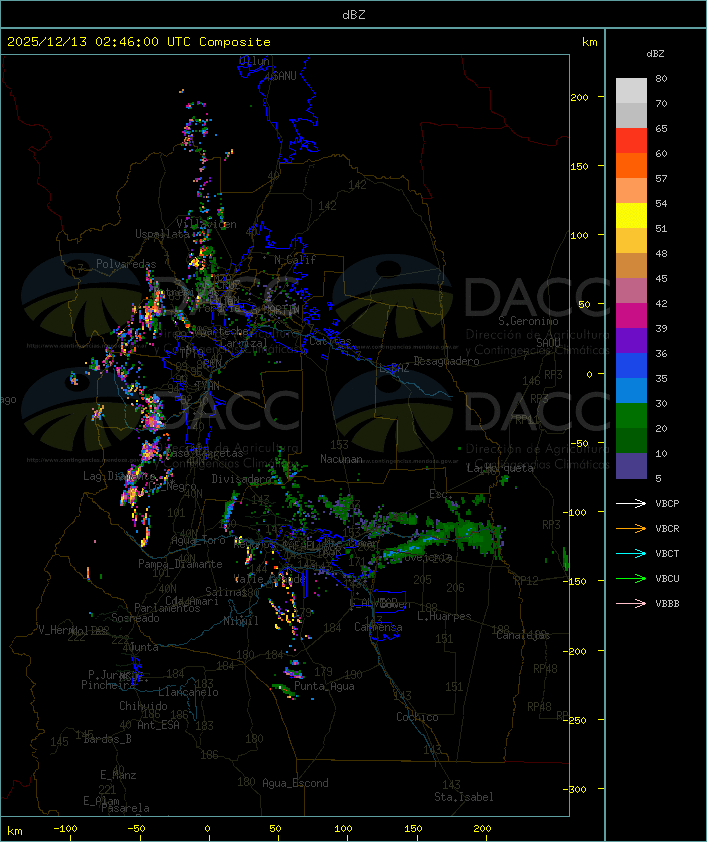Click the 80 value on dBZ scale
This screenshot has width=707, height=842.
(661, 78)
